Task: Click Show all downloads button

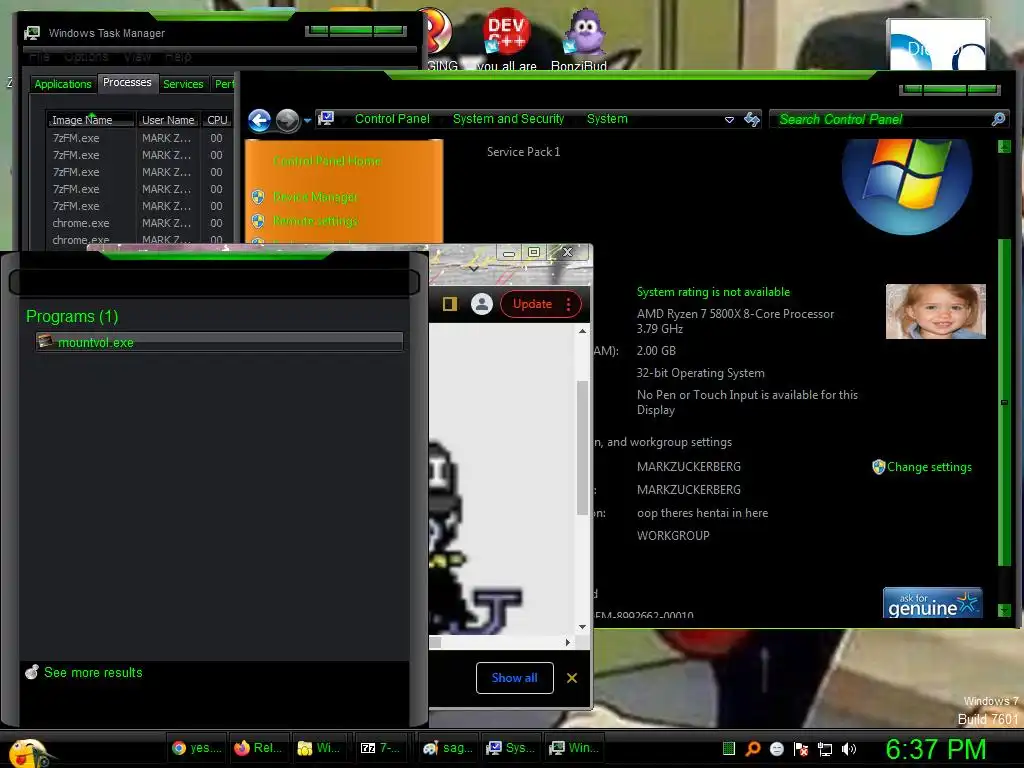Action: click(515, 678)
